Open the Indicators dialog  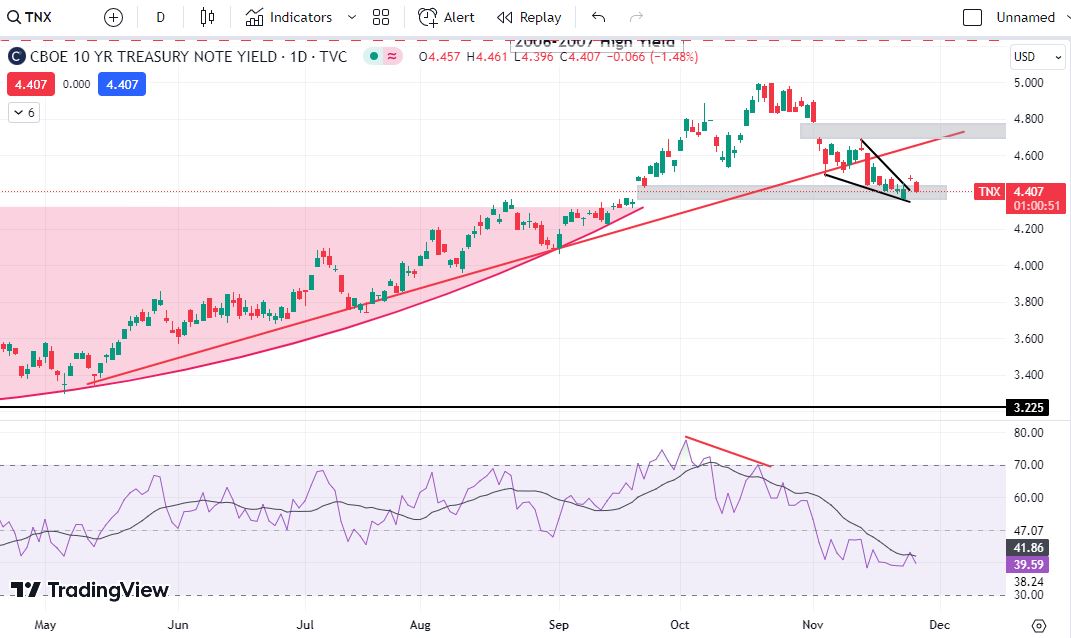click(288, 17)
